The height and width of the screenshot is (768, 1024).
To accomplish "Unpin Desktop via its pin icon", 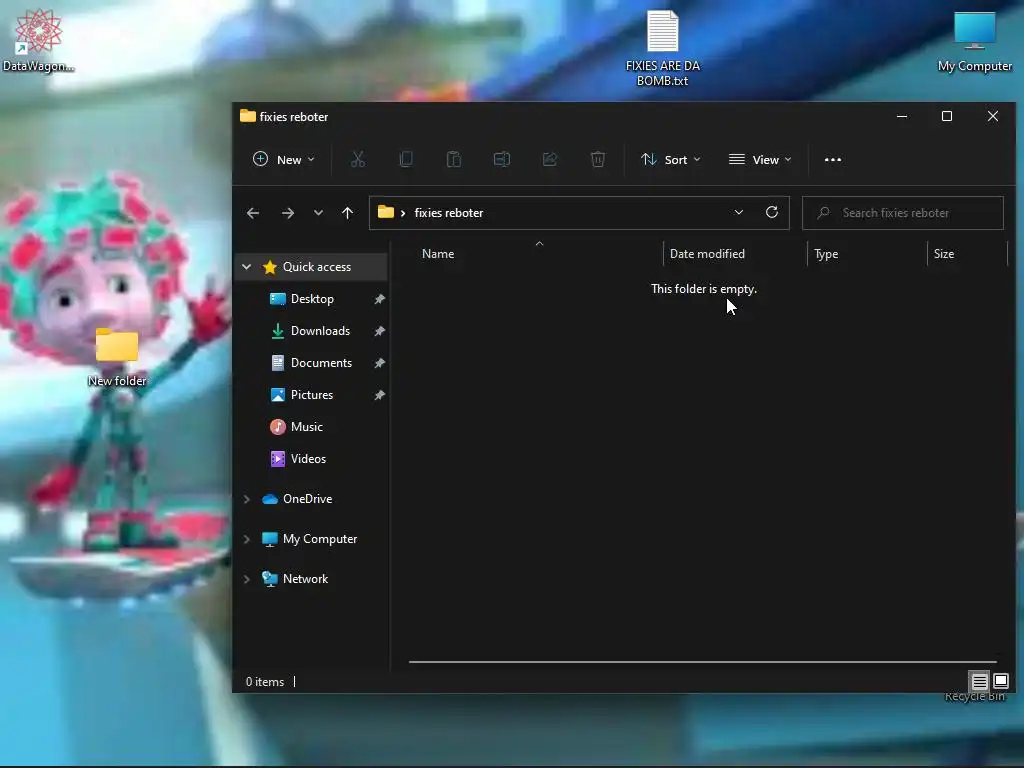I will click(379, 299).
